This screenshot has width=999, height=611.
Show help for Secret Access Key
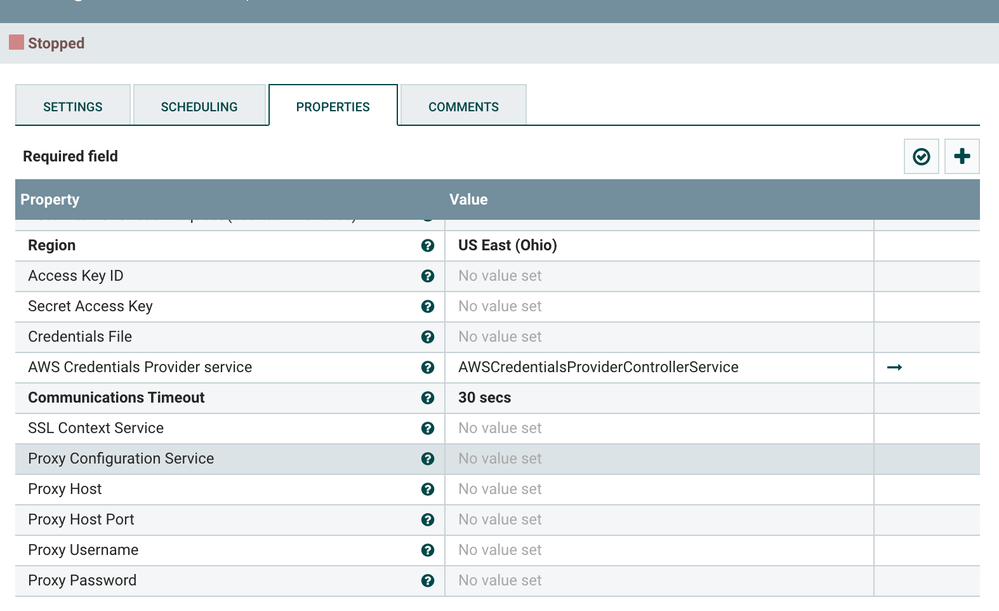[428, 306]
